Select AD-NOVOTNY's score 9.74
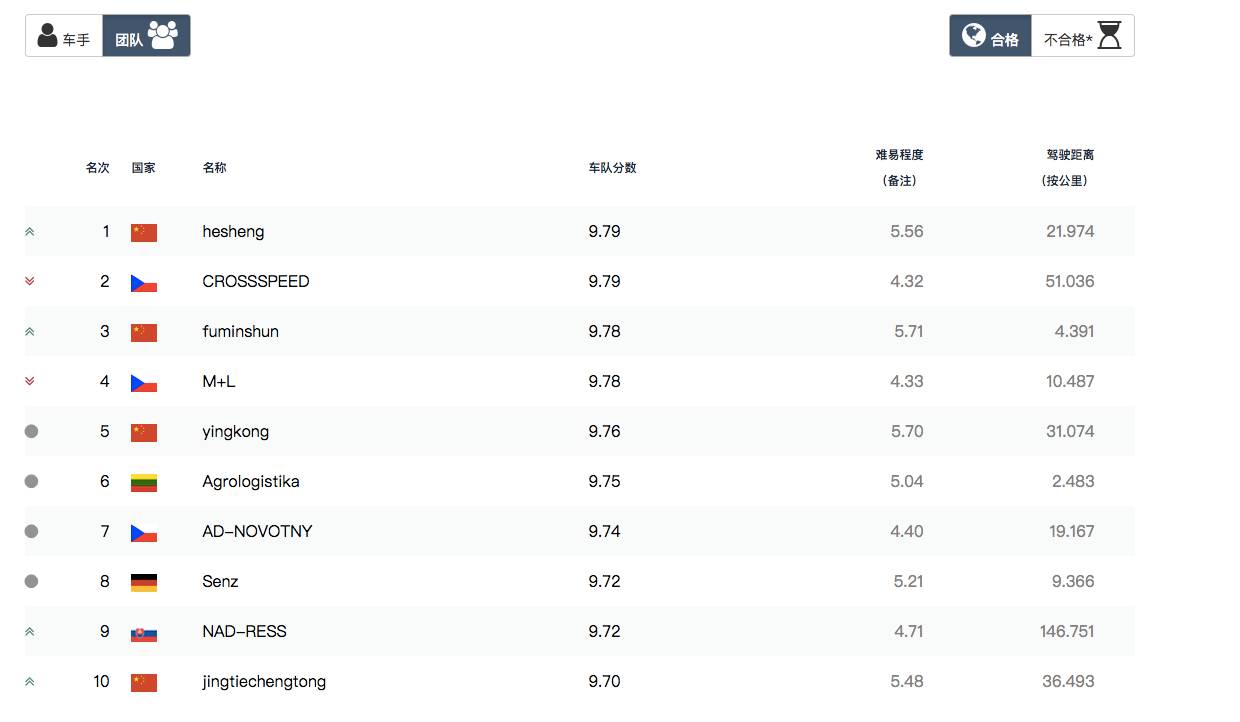Image resolution: width=1240 pixels, height=722 pixels. [x=605, y=531]
